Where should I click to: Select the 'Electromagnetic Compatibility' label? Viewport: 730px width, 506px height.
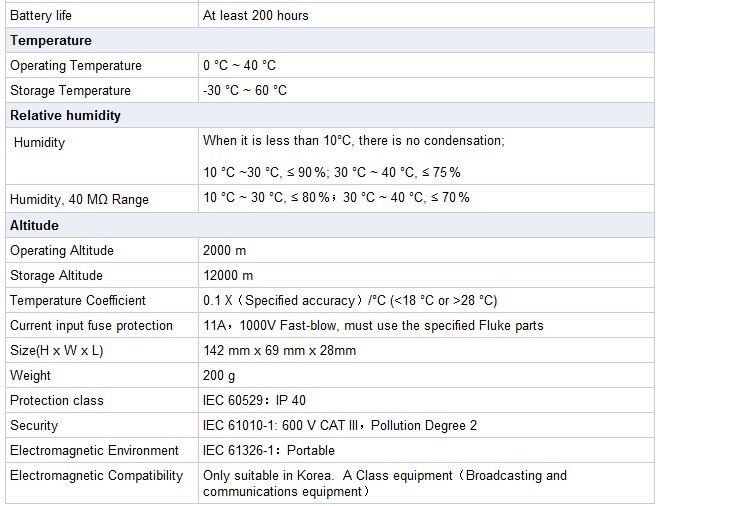(x=96, y=476)
